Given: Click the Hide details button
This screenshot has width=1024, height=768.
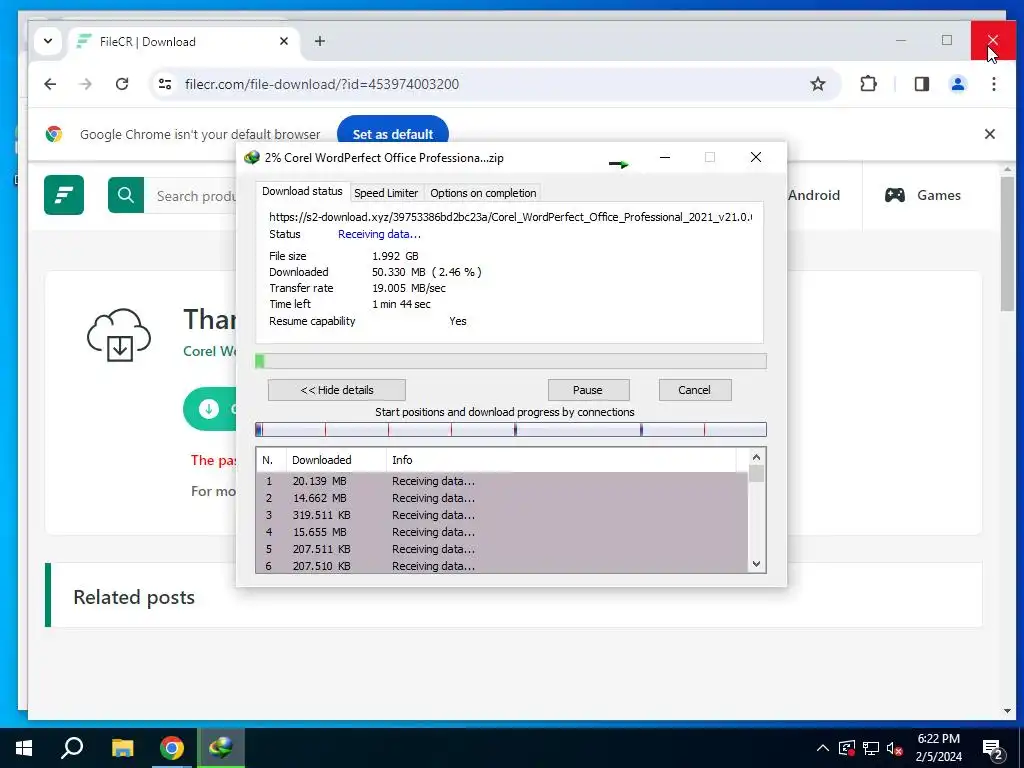Looking at the screenshot, I should point(336,390).
